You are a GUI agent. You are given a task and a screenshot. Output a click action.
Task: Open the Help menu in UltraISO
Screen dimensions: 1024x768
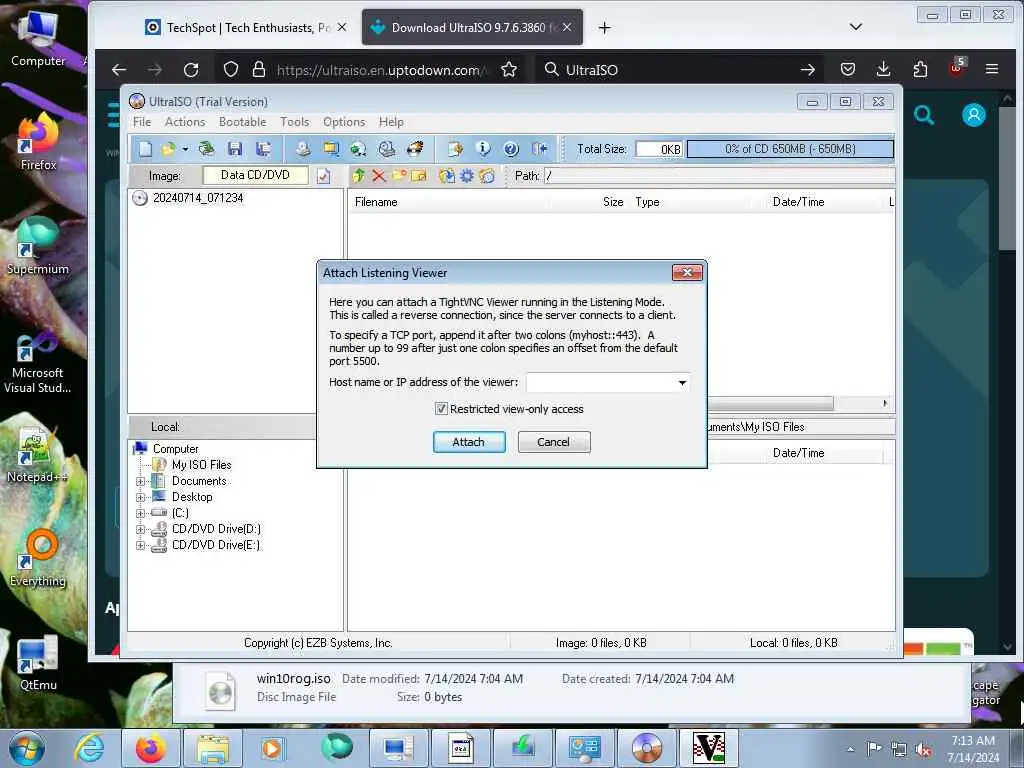point(391,122)
